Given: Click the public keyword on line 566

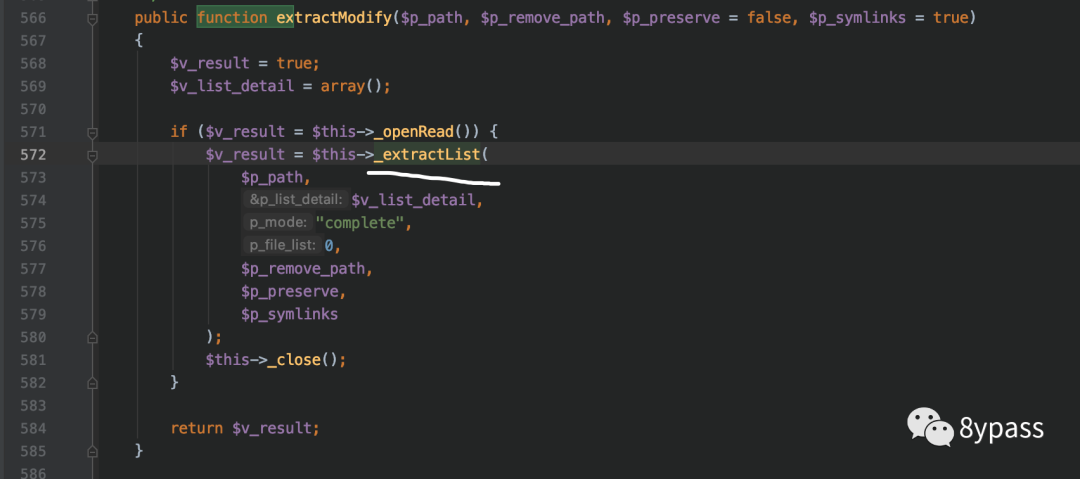Looking at the screenshot, I should 161,17.
